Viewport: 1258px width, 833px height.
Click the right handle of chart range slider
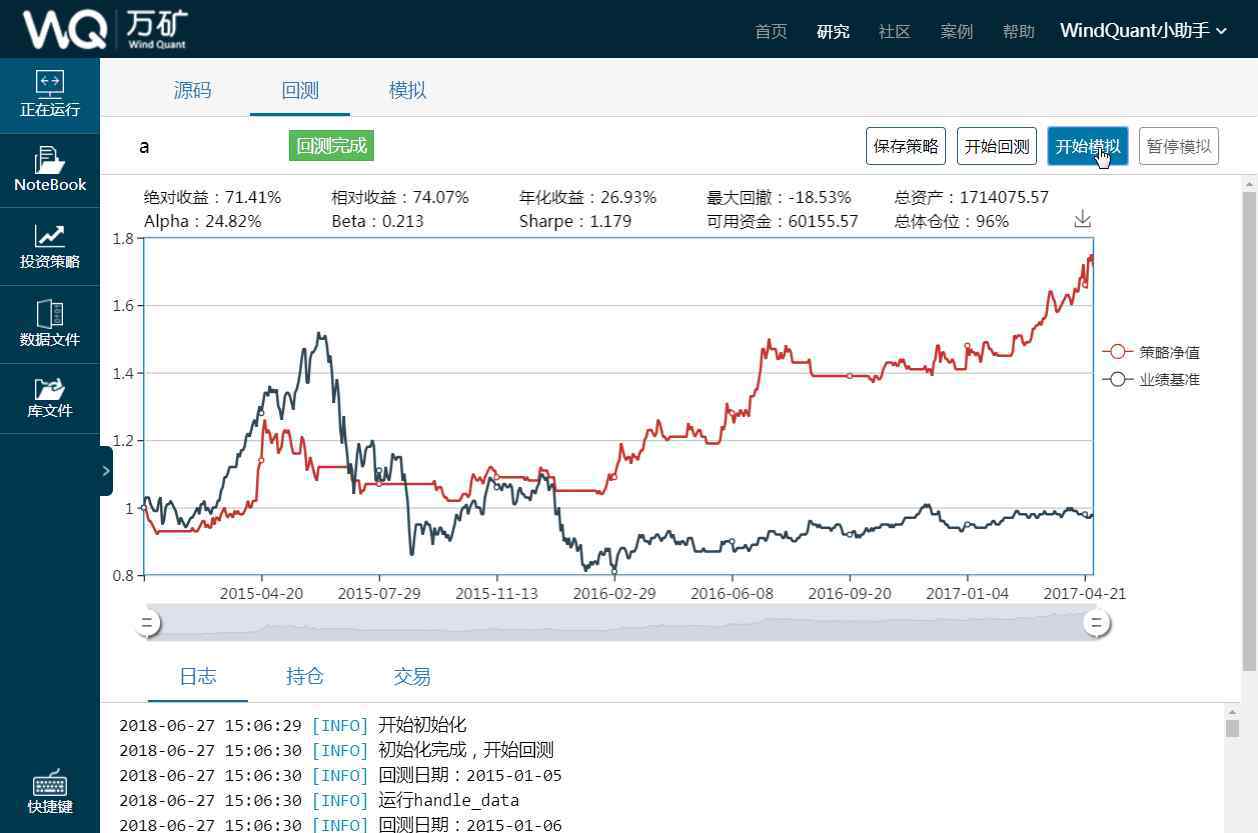(x=1097, y=624)
